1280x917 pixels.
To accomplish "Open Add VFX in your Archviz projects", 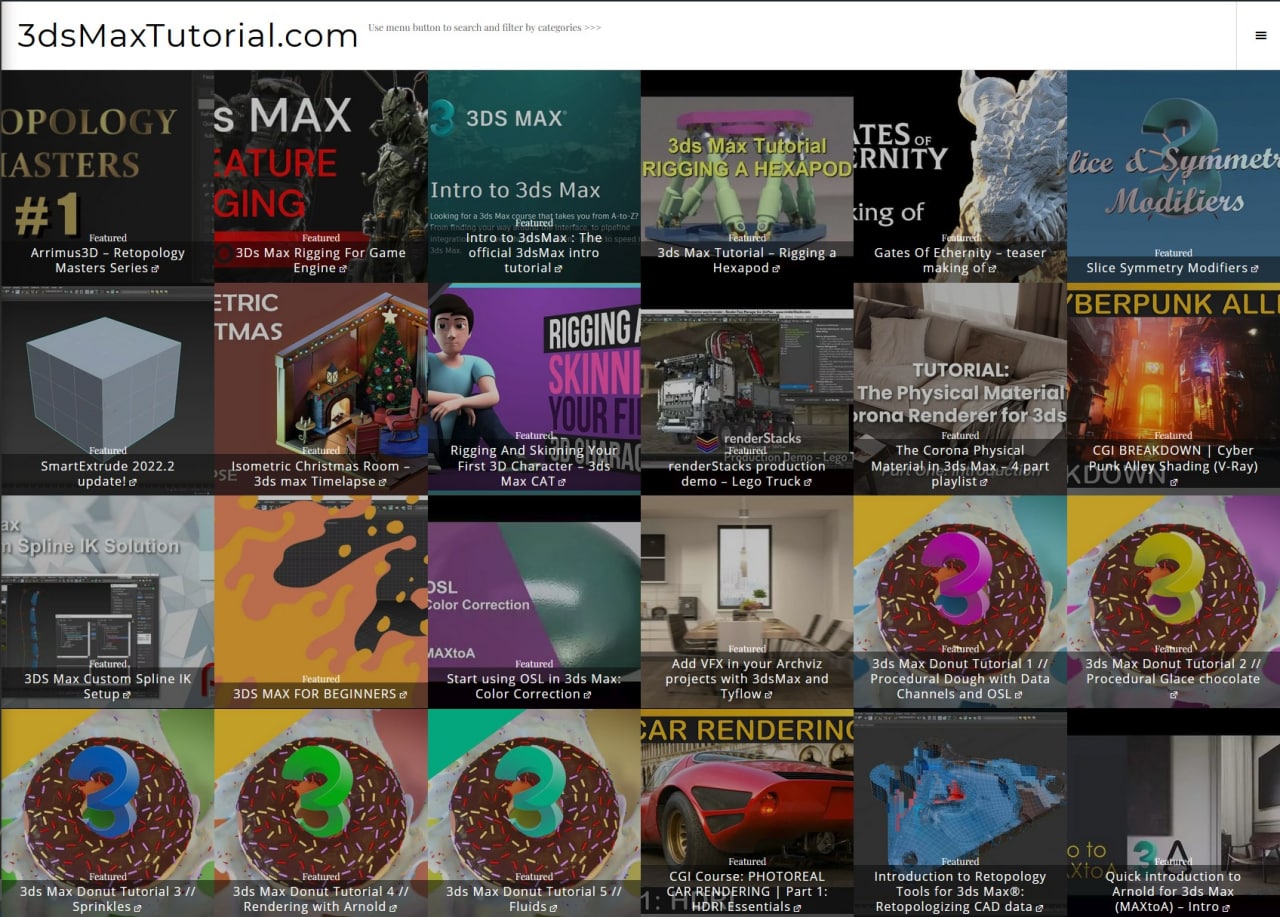I will 747,679.
